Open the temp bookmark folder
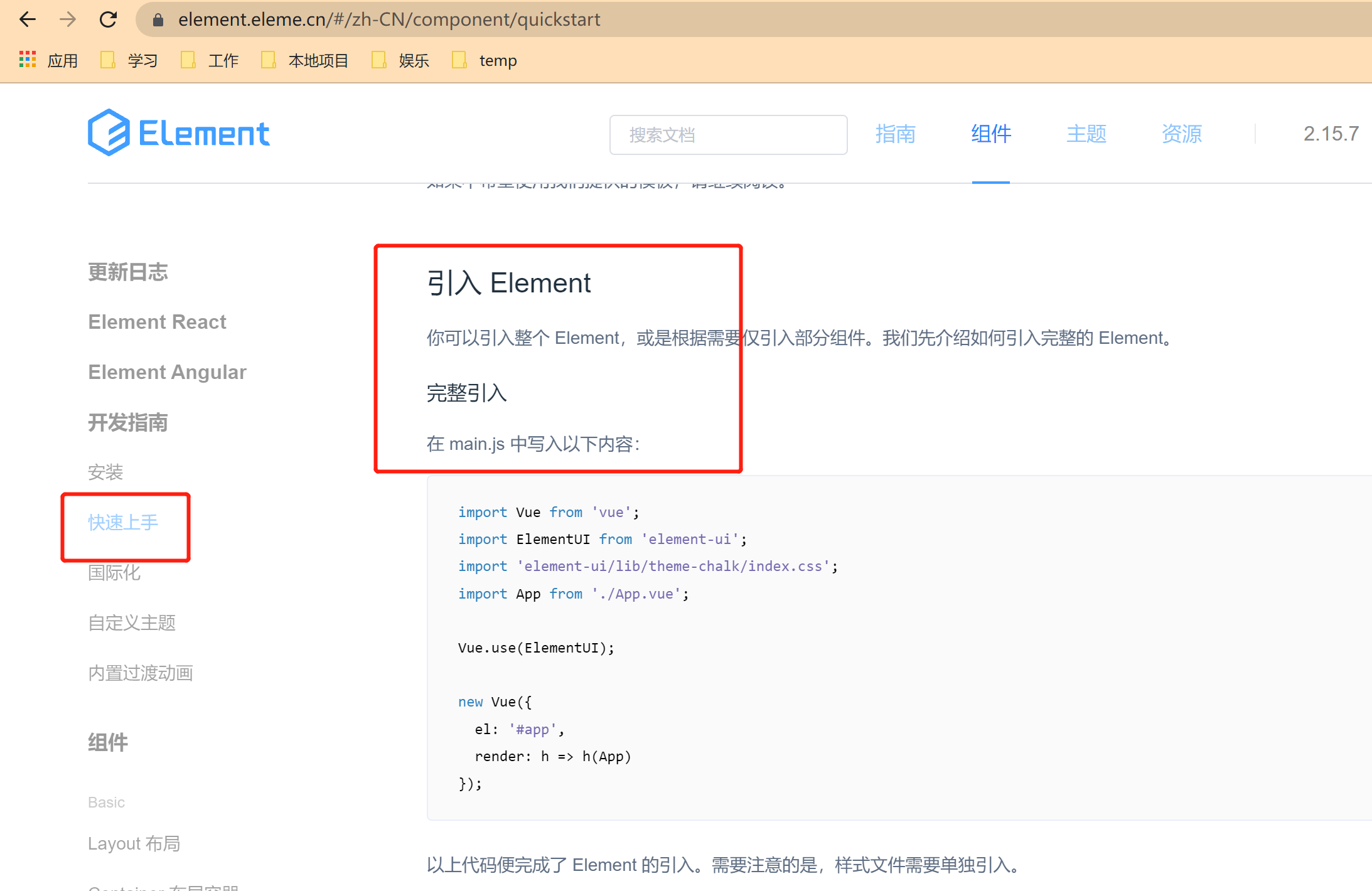Viewport: 1372px width, 891px height. tap(485, 60)
